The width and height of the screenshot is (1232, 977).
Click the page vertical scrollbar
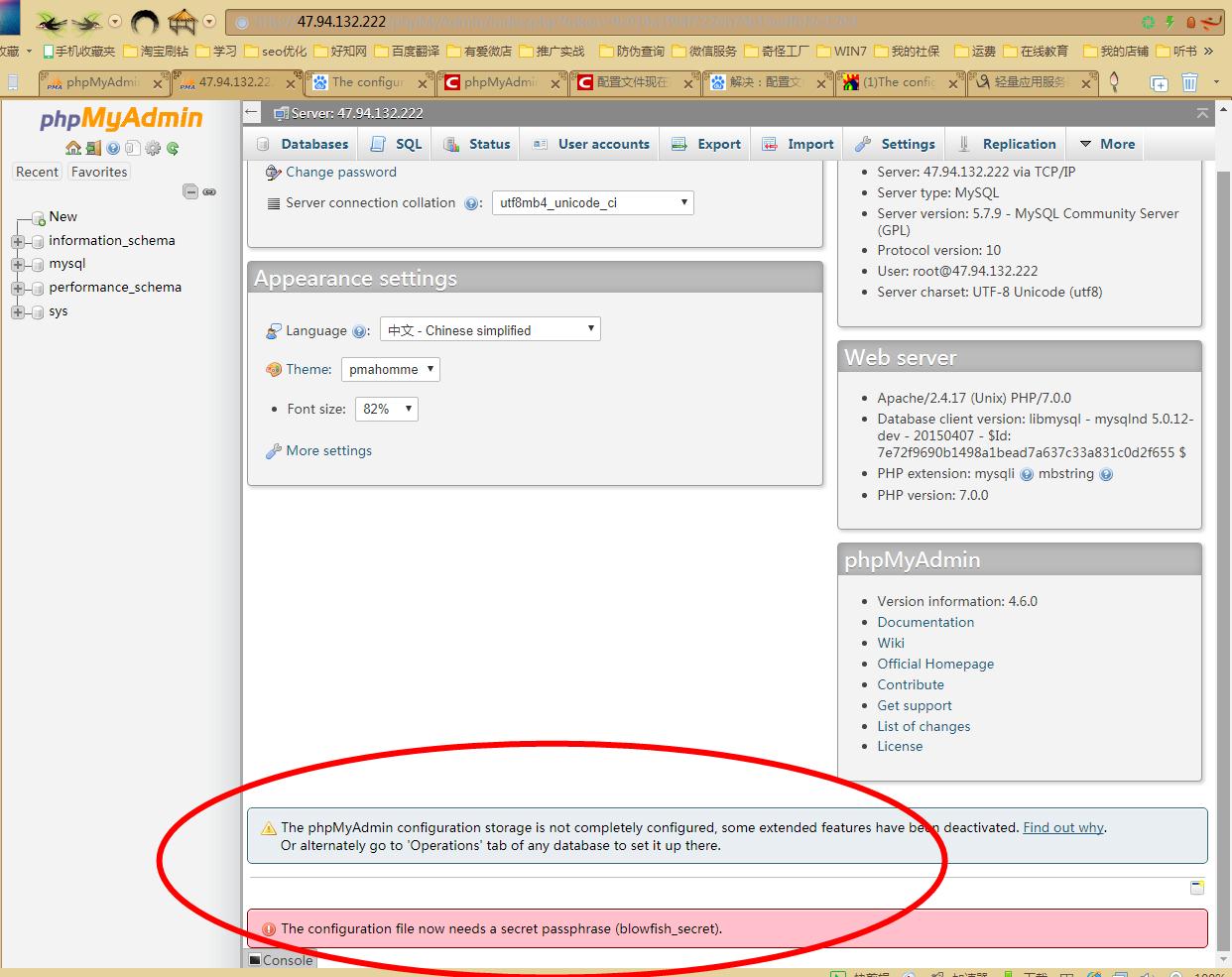point(1224,536)
